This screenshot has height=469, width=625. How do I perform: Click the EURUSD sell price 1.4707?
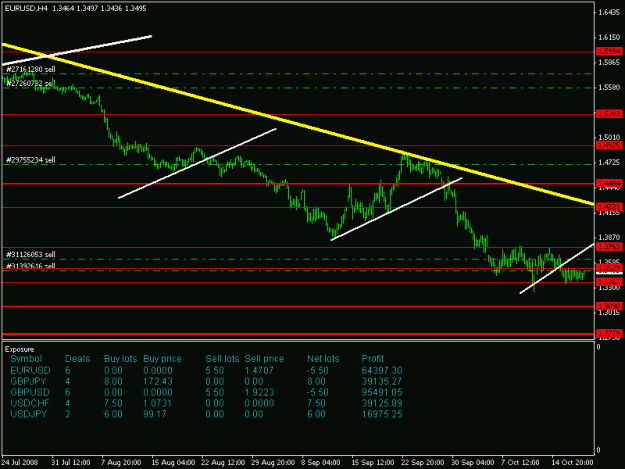tap(259, 370)
